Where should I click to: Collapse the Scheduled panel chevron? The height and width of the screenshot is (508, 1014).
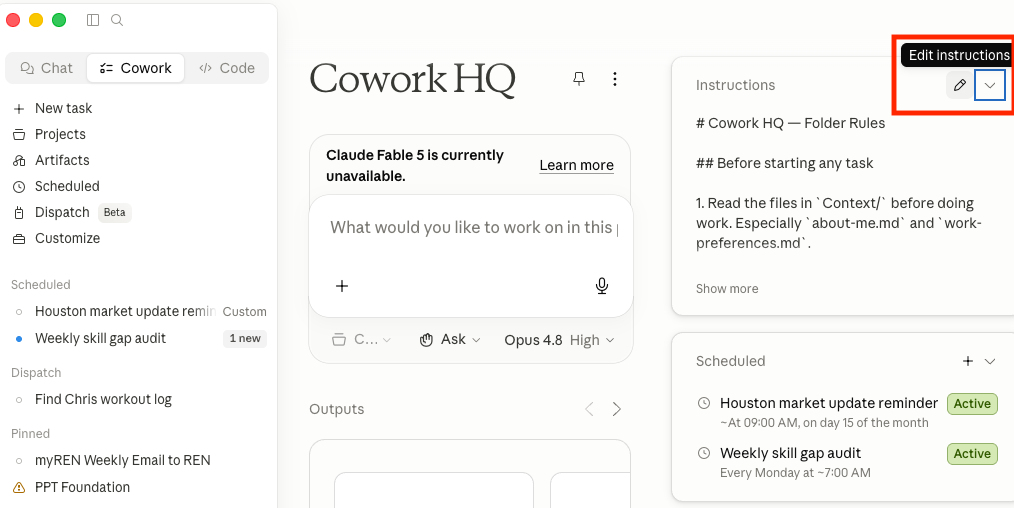(990, 361)
